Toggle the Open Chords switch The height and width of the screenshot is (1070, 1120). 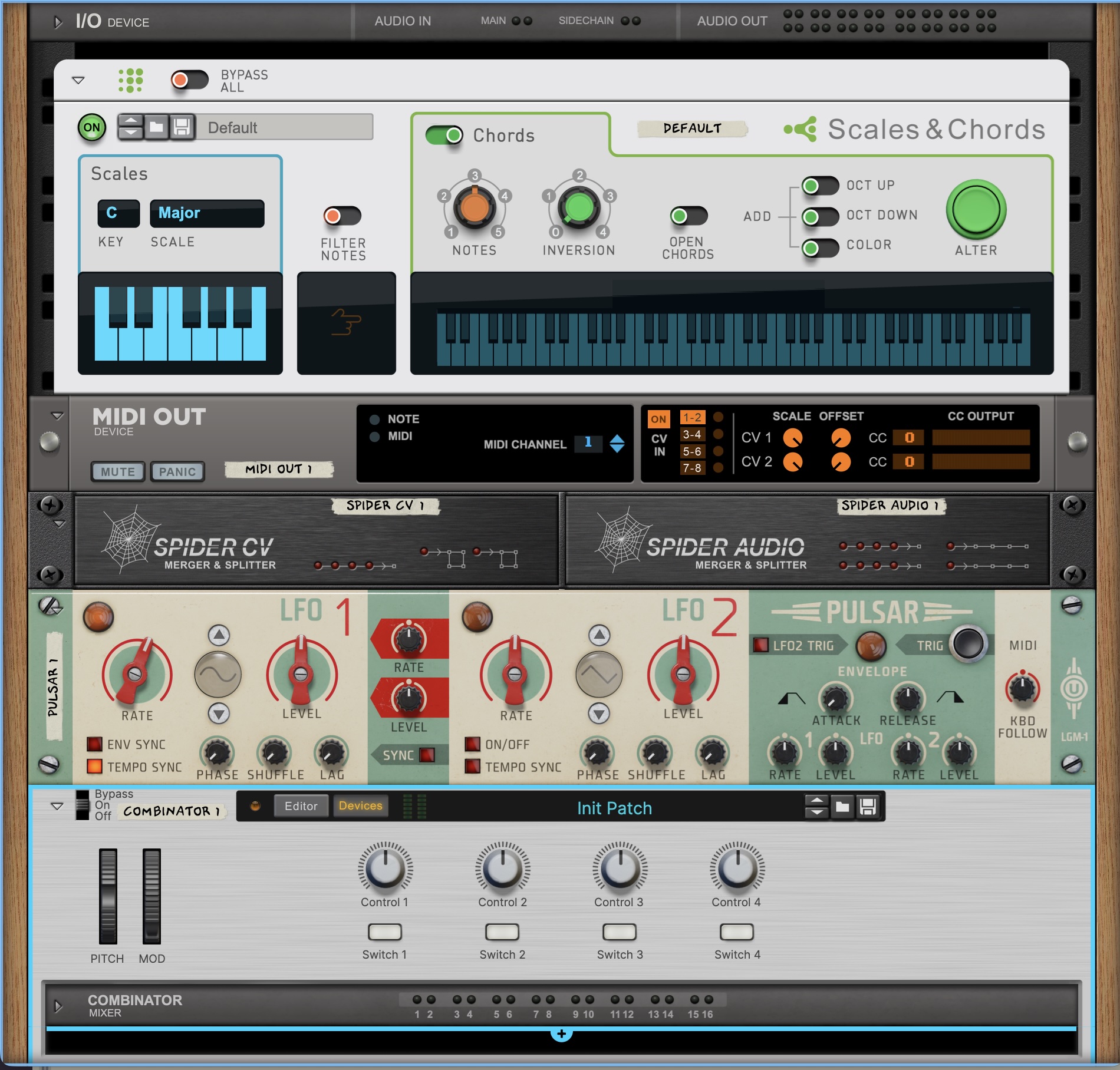pyautogui.click(x=689, y=216)
